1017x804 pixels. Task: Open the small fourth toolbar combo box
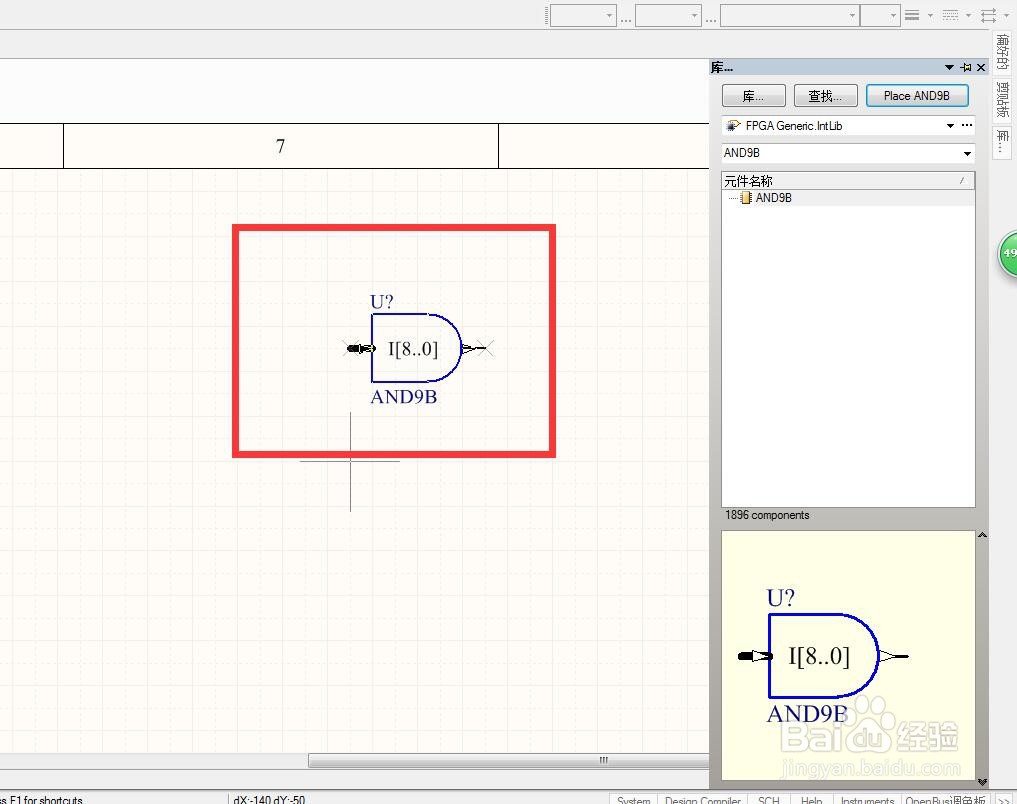click(x=880, y=15)
